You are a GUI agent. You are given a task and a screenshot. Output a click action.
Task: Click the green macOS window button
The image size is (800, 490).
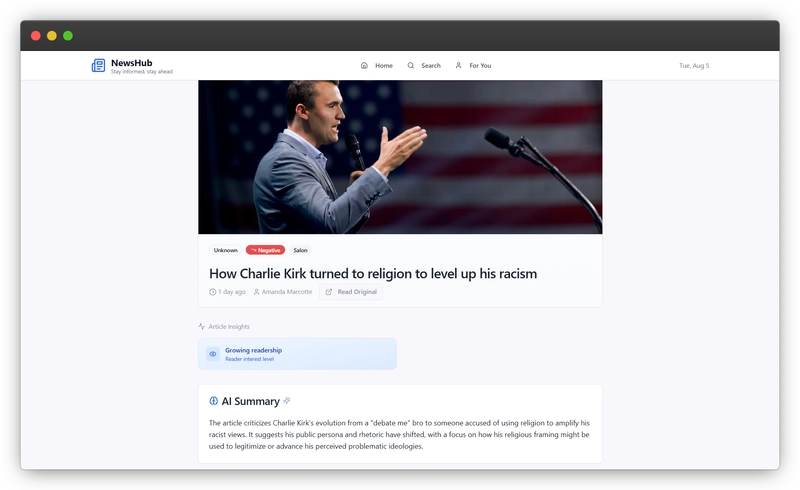click(68, 35)
